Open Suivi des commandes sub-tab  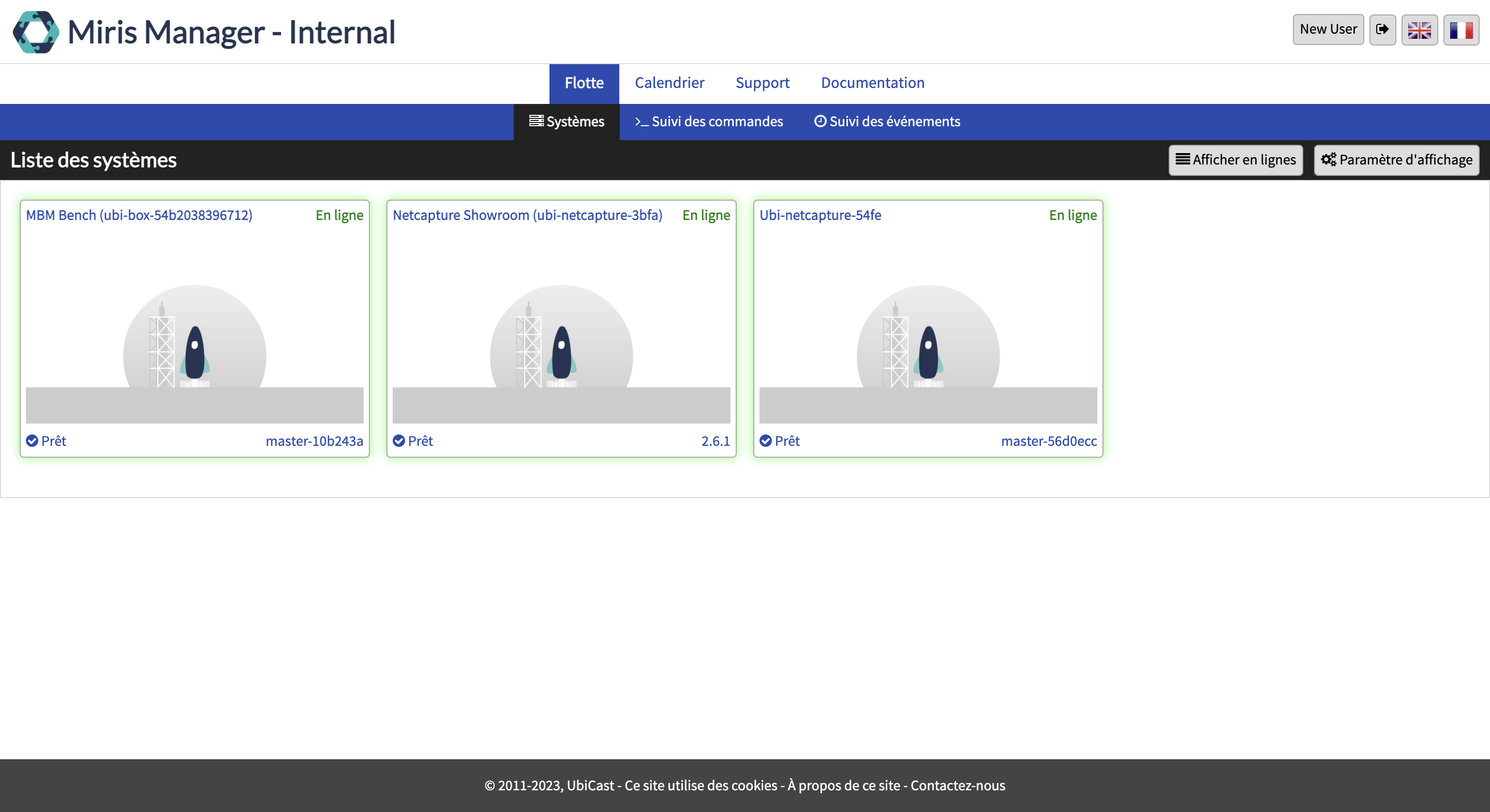click(x=709, y=122)
